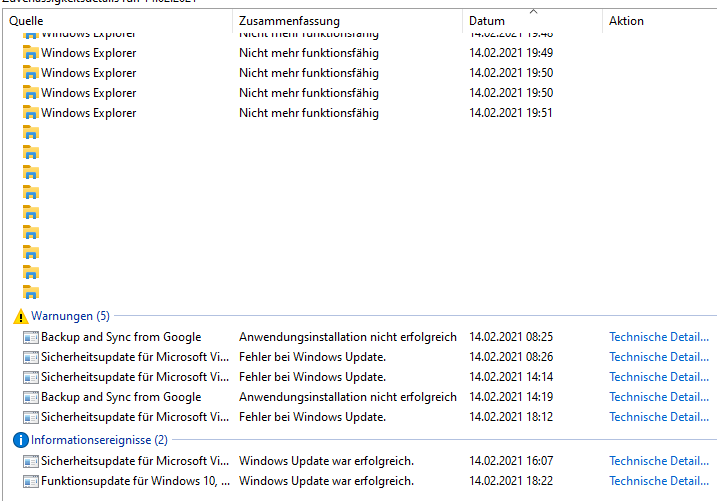The image size is (717, 501).
Task: Click the date cell 14.02.2021 19:51
Action: [511, 113]
